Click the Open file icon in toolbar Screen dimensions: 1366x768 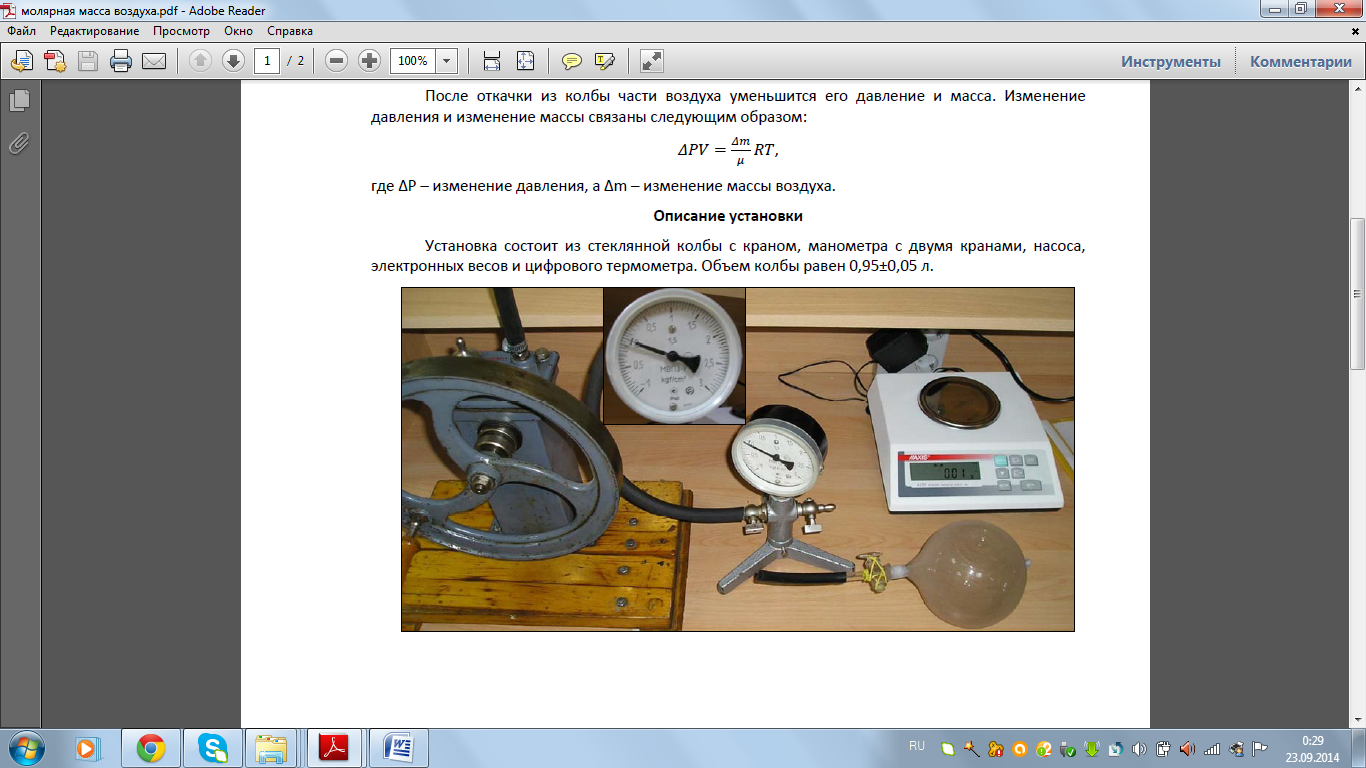point(22,61)
